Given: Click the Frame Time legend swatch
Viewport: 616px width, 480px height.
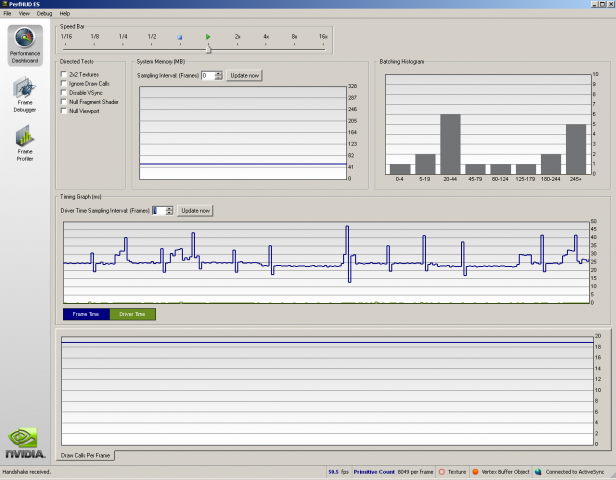Looking at the screenshot, I should (86, 314).
